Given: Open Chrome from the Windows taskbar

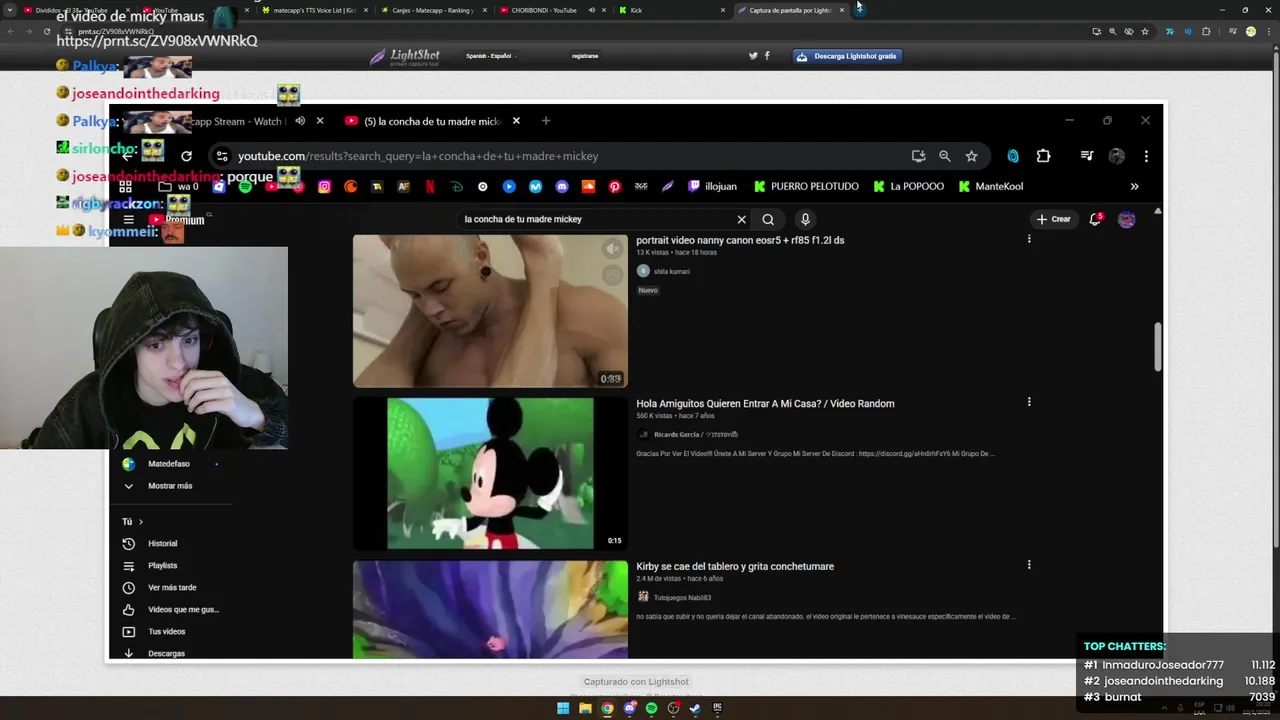Looking at the screenshot, I should [x=607, y=708].
